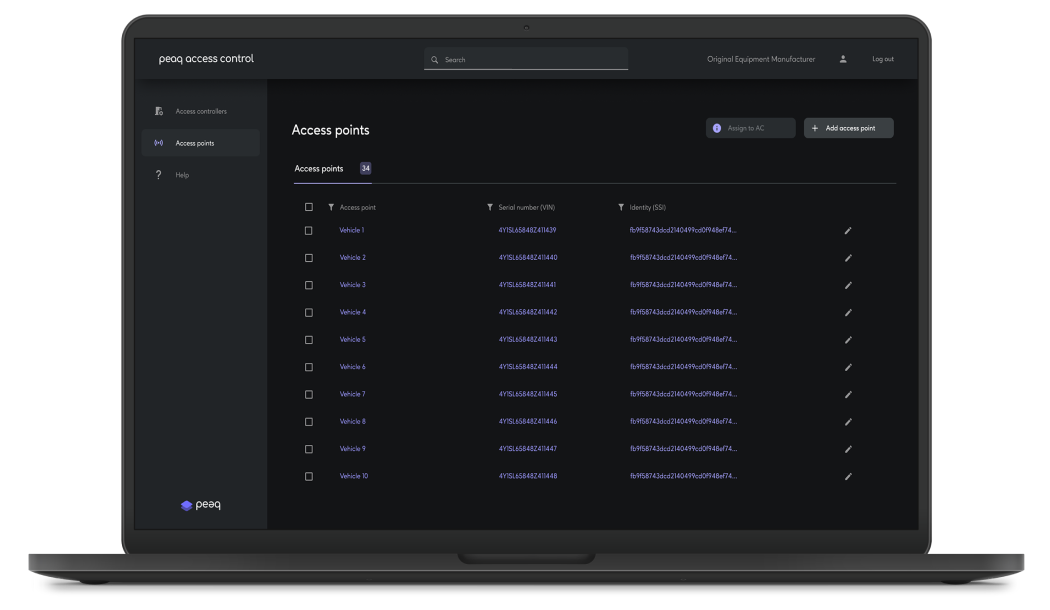The image size is (1050, 610).
Task: Open the Identity (SSI) column filter
Action: tap(621, 208)
